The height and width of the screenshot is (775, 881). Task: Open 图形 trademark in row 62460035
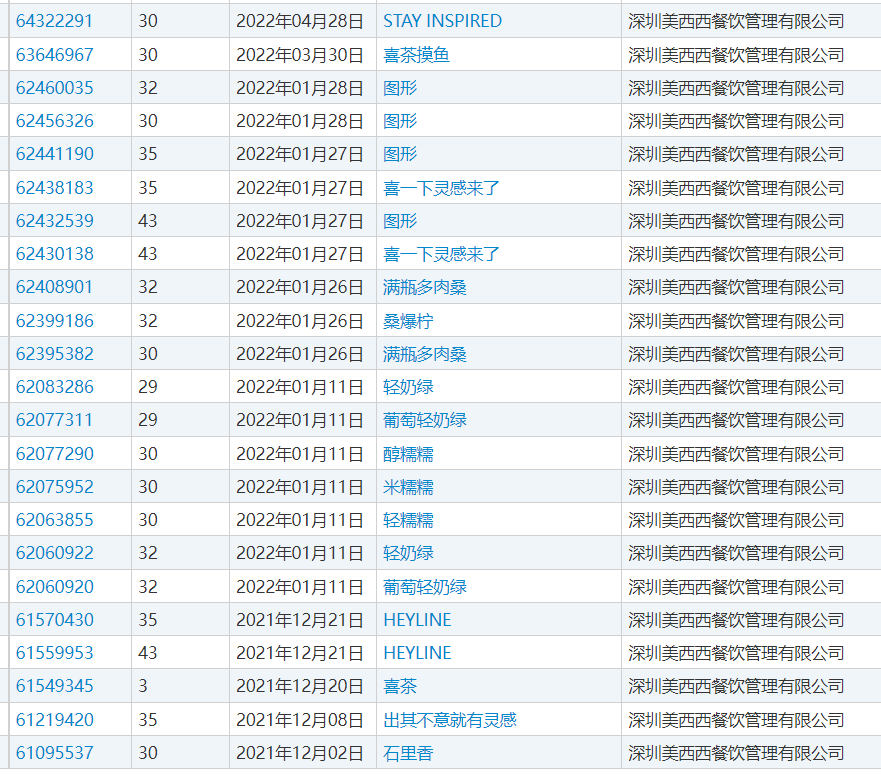coord(400,88)
